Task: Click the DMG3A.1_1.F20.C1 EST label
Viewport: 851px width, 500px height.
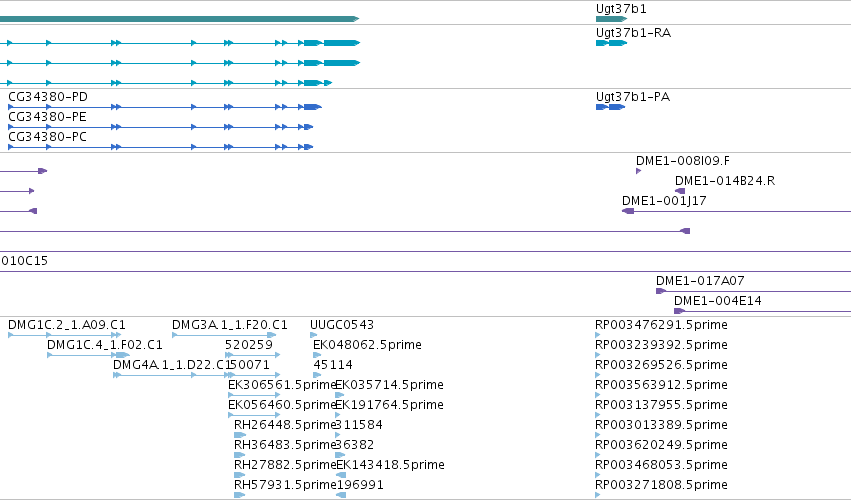Action: 230,325
